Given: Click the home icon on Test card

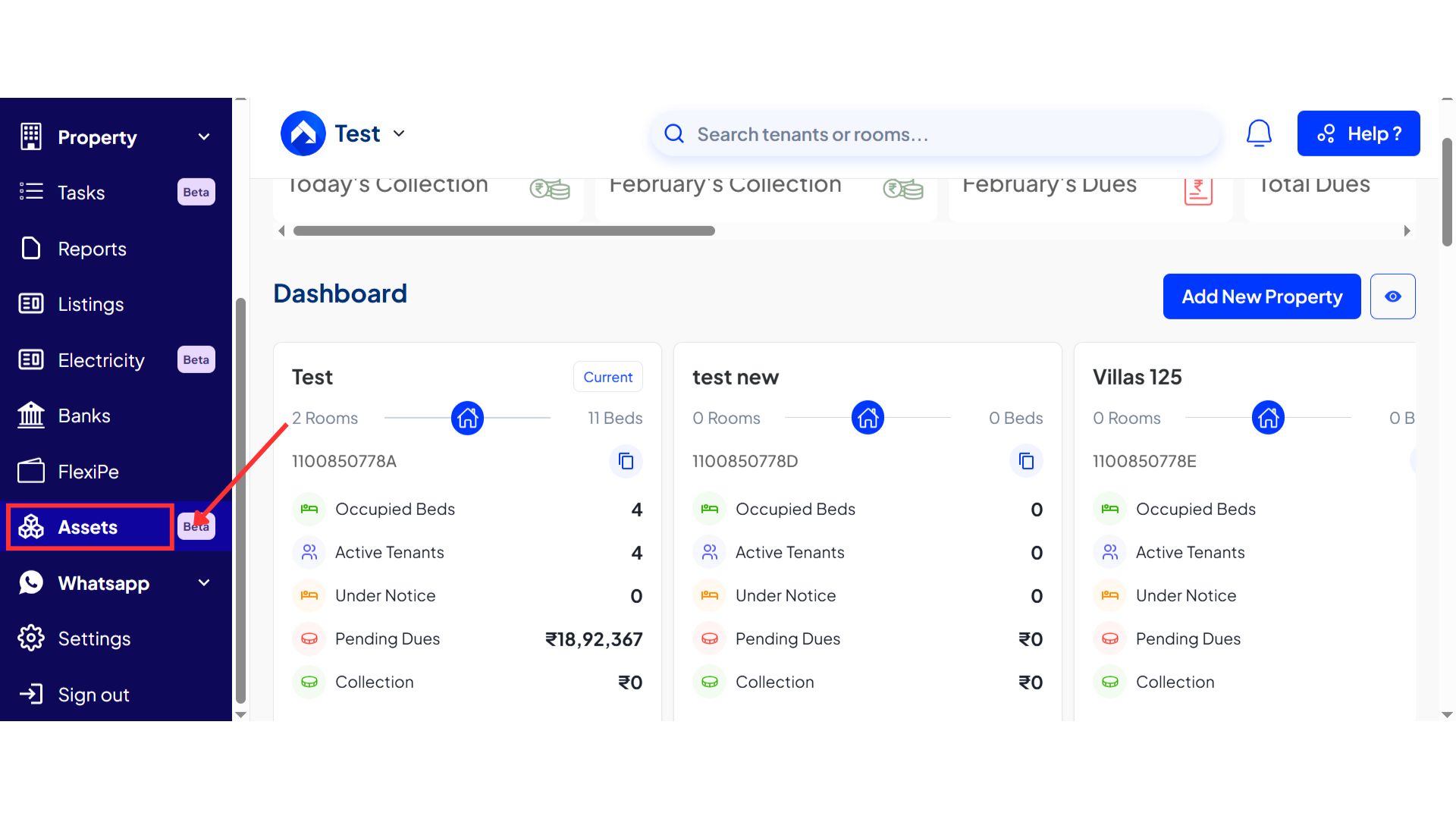Looking at the screenshot, I should tap(467, 418).
